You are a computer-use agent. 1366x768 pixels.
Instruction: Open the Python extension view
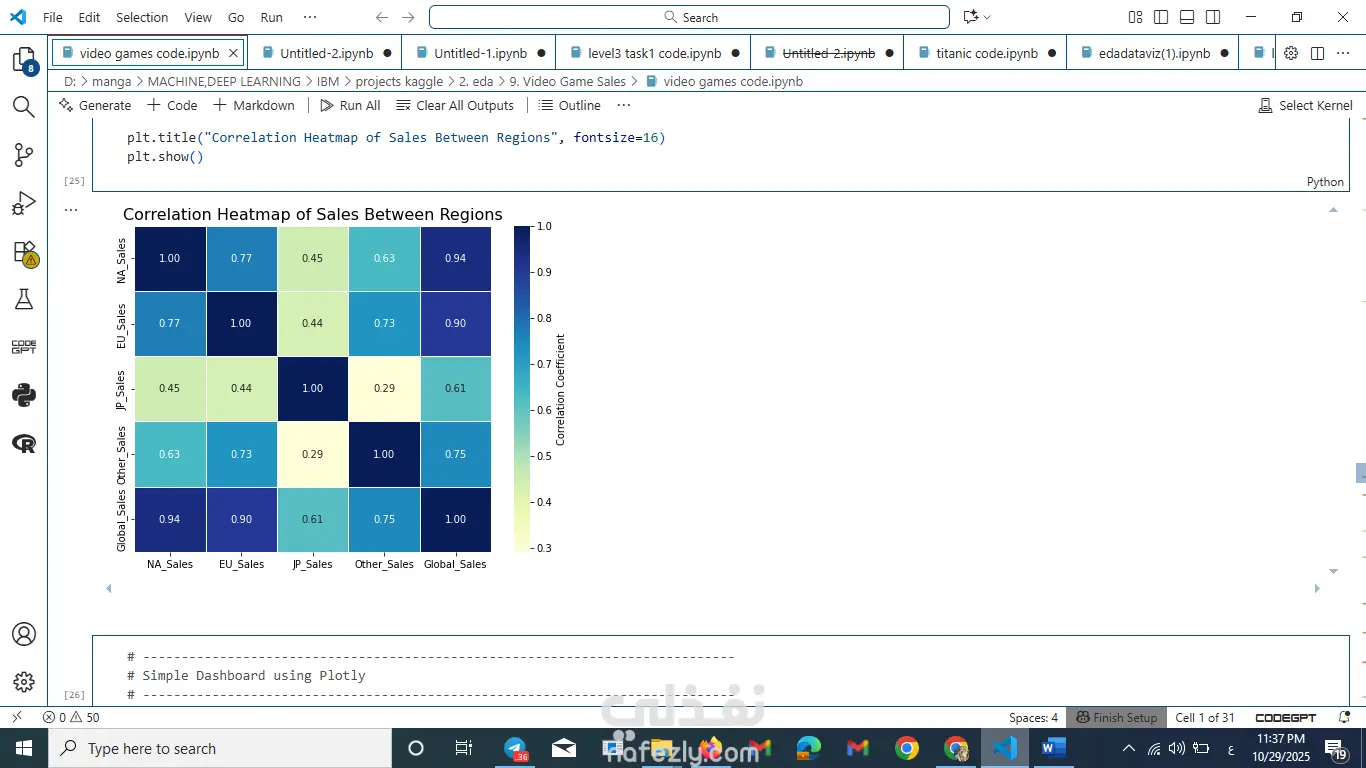point(24,395)
